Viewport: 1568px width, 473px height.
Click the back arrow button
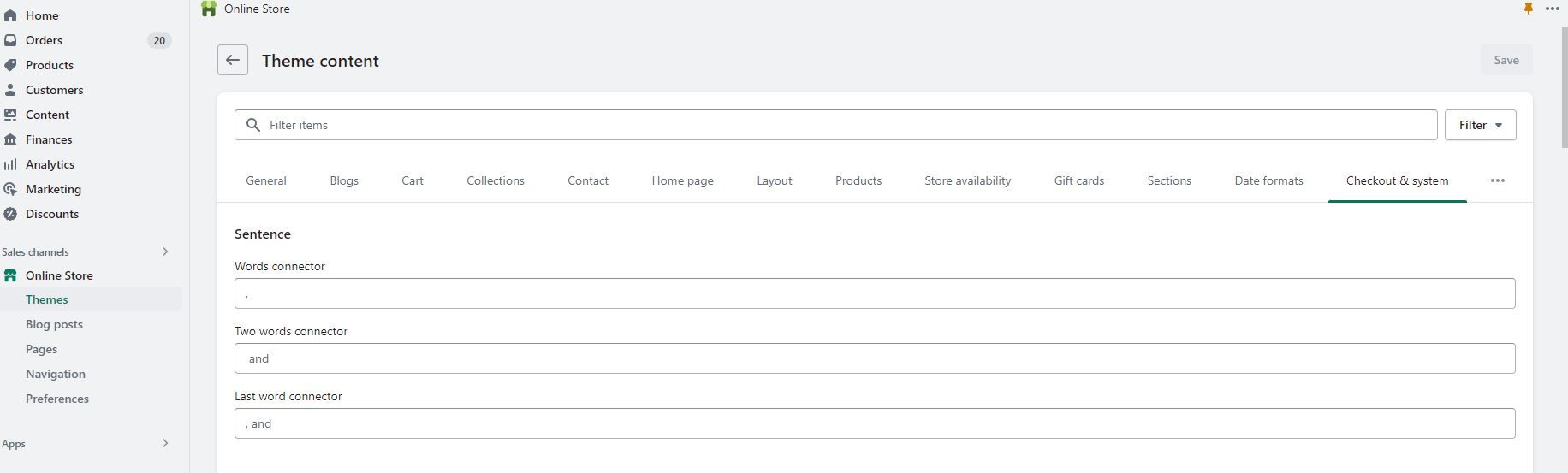pos(233,60)
